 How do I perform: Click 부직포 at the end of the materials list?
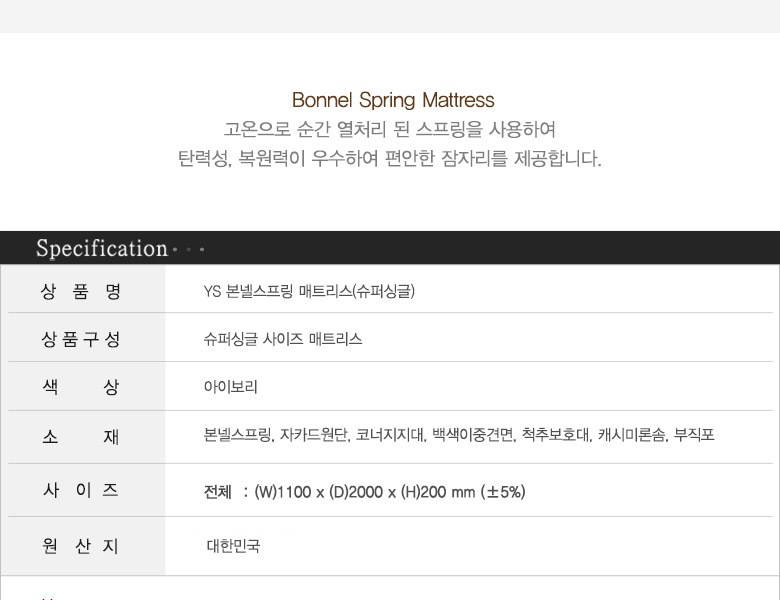(694, 436)
